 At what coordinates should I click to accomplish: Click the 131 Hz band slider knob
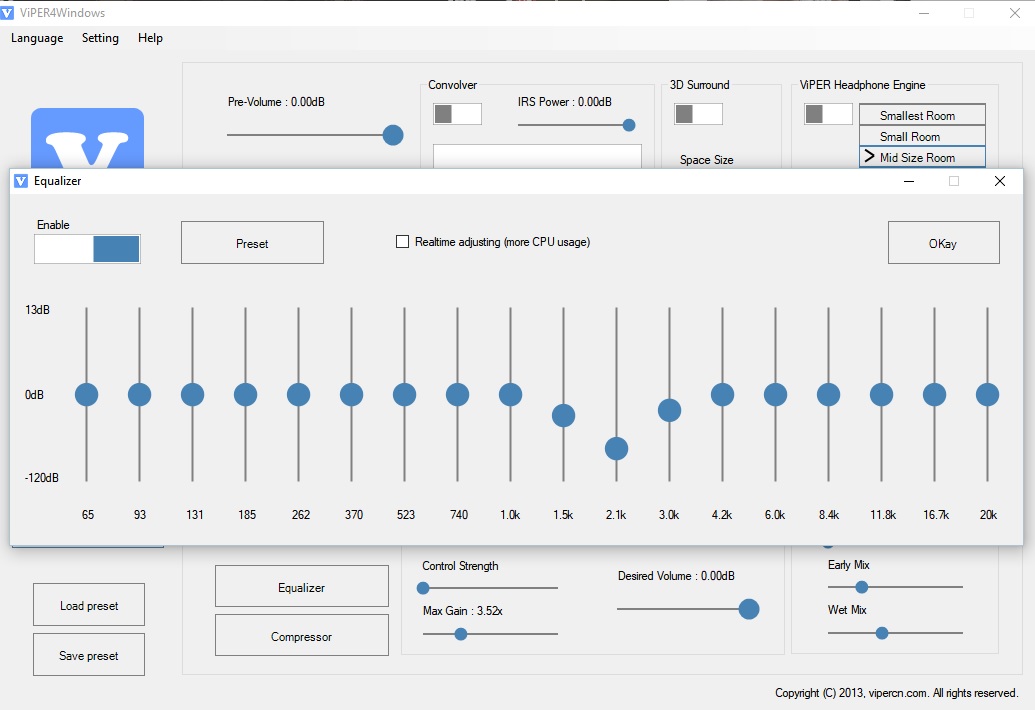[x=193, y=395]
